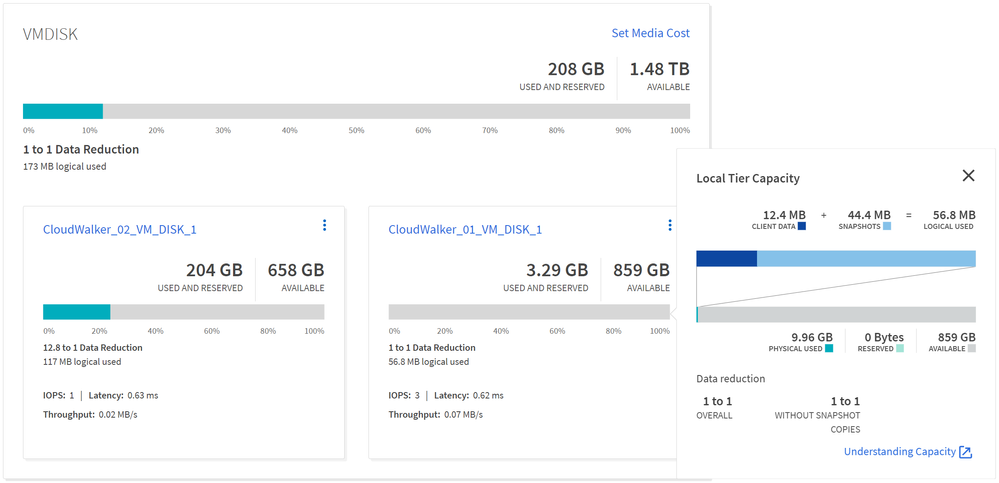Open the CloudWalker_02_VM_DISK_1 kebab menu

[x=324, y=226]
